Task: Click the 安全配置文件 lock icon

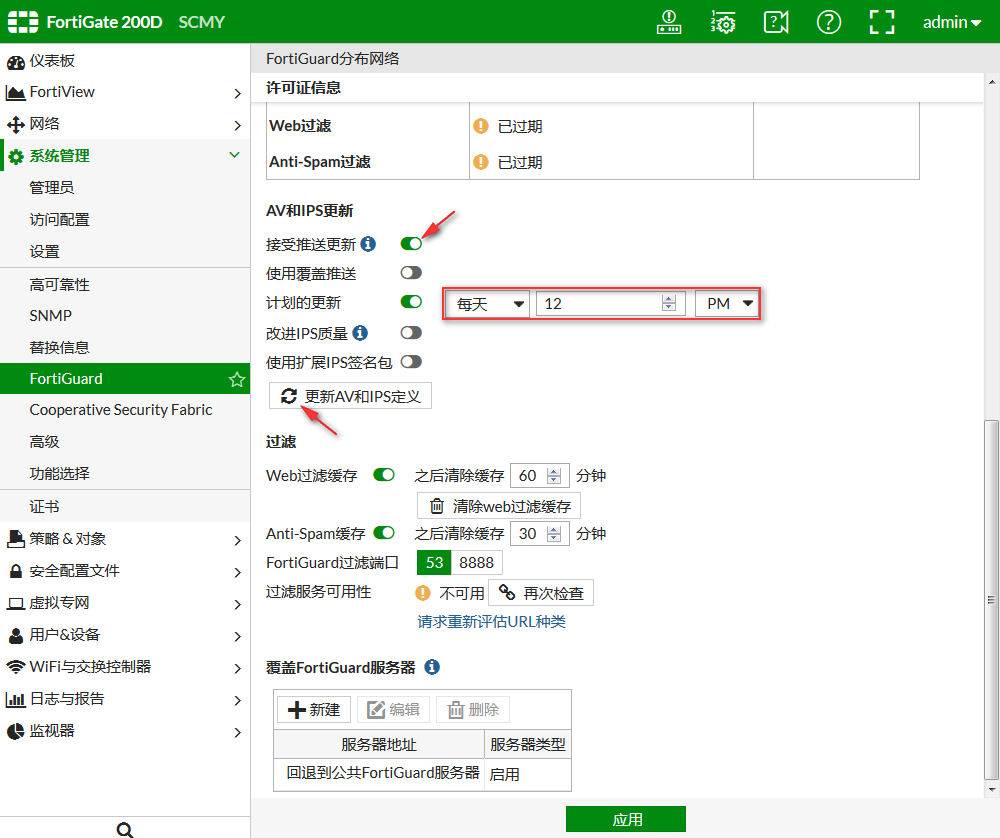Action: pyautogui.click(x=16, y=571)
